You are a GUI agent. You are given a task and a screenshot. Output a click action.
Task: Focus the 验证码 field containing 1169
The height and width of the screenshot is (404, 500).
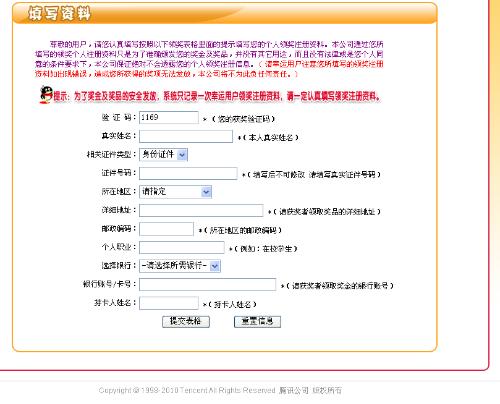tap(169, 117)
